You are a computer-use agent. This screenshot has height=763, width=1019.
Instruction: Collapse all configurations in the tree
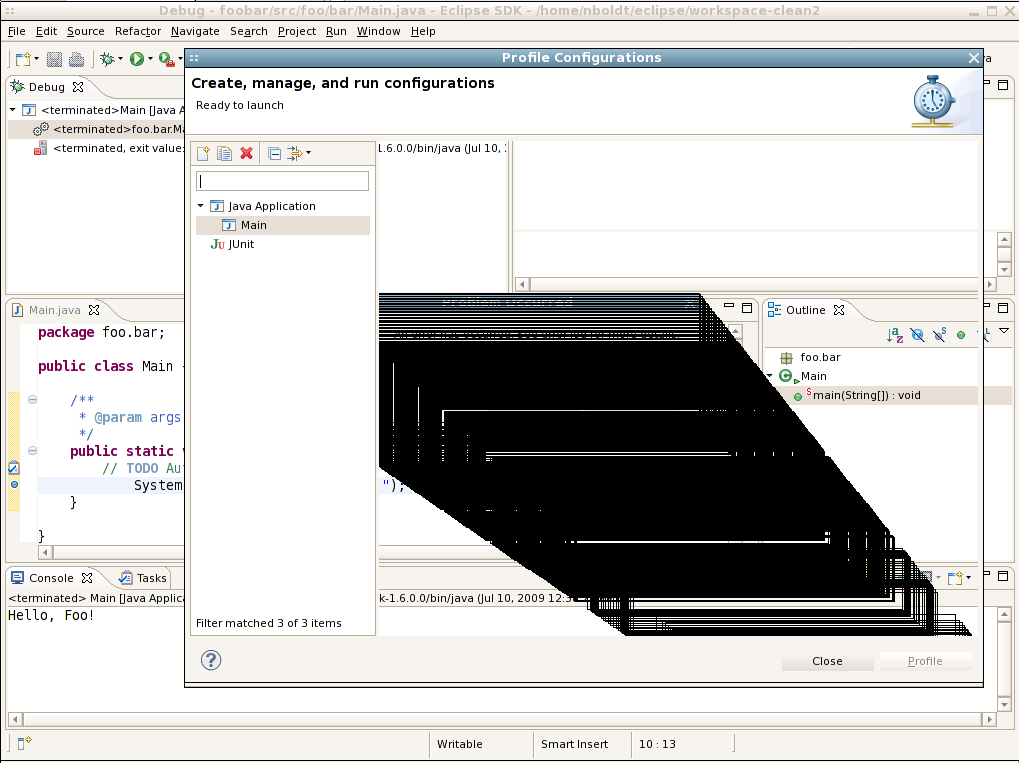pyautogui.click(x=274, y=153)
